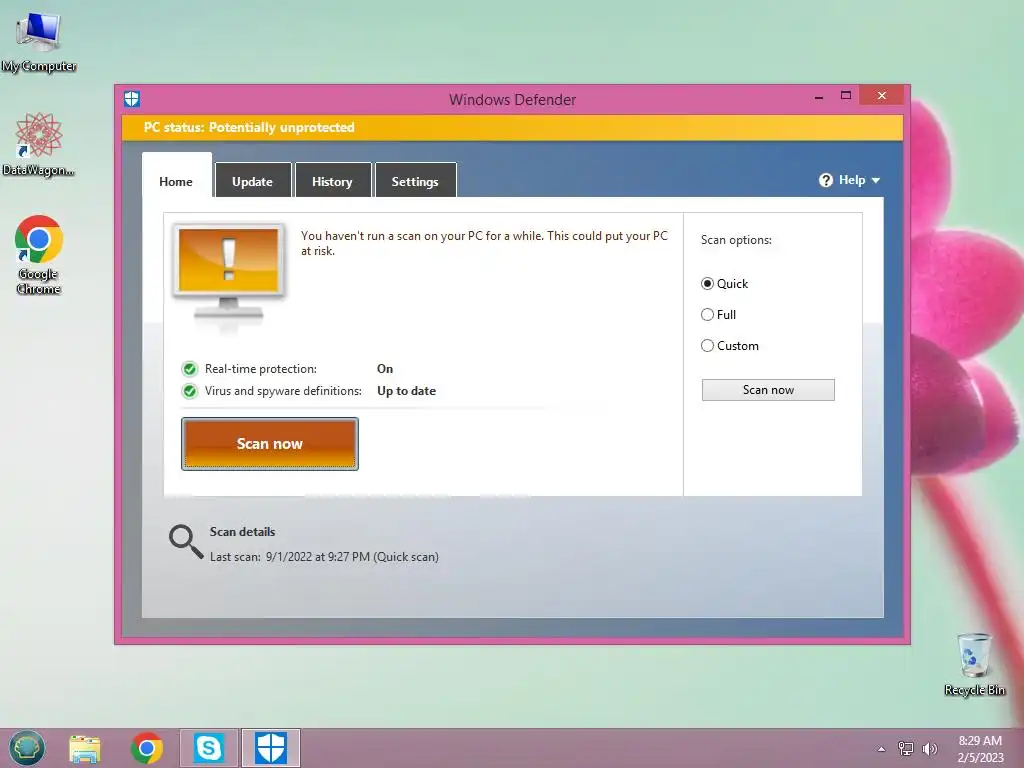This screenshot has width=1024, height=768.
Task: Open network icon in system tray
Action: [906, 748]
